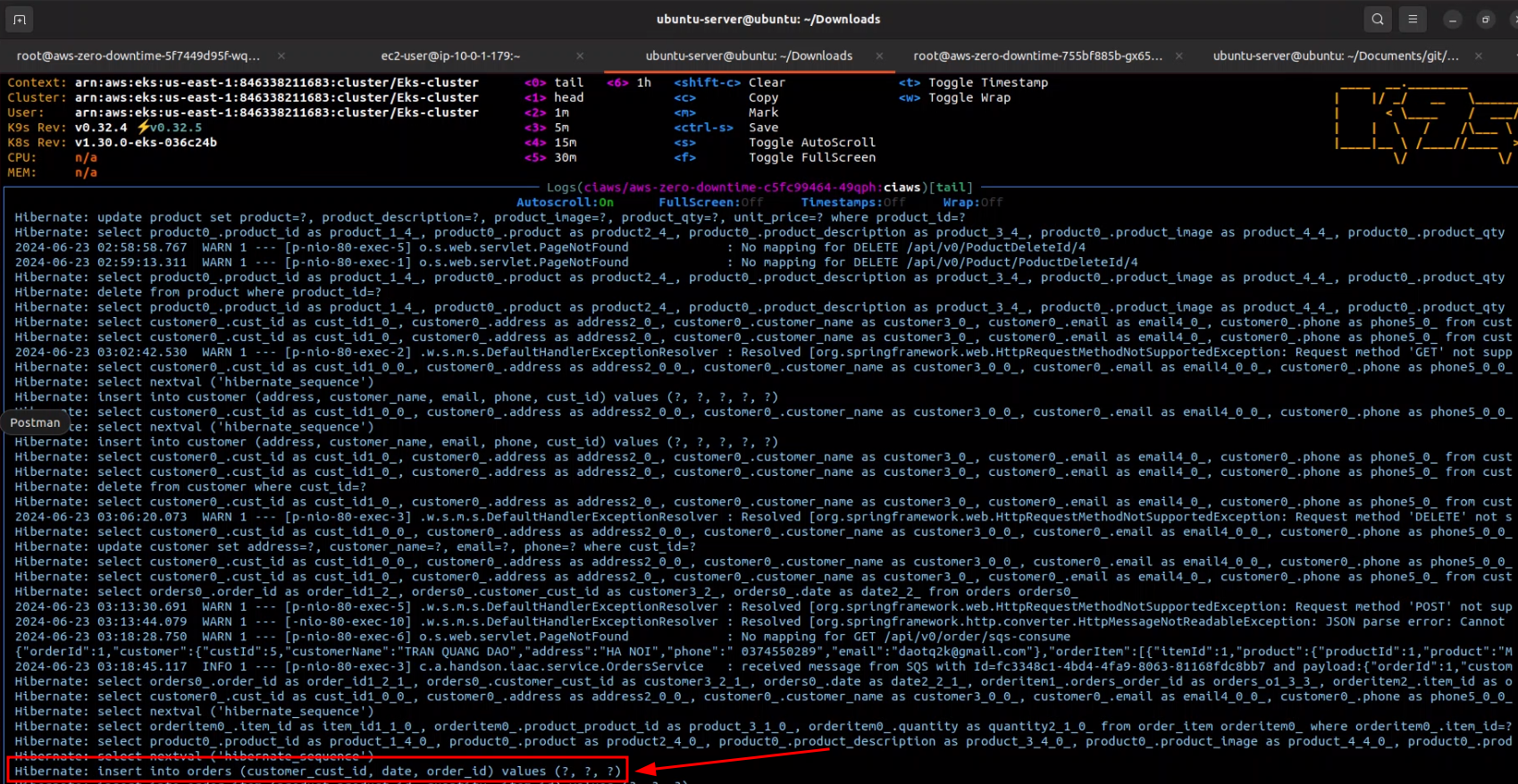
Task: Click the <2> 1m time range hint
Action: coord(547,113)
